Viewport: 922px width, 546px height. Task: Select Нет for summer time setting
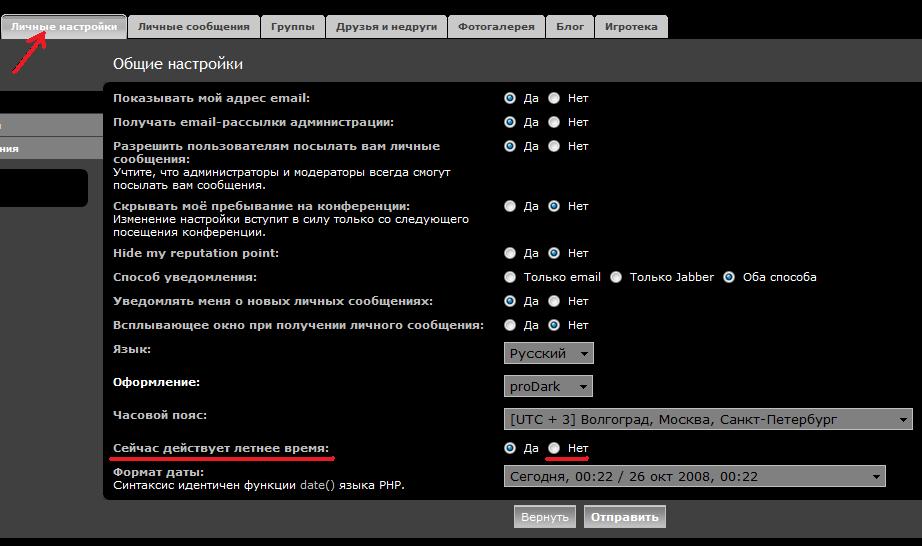point(554,448)
